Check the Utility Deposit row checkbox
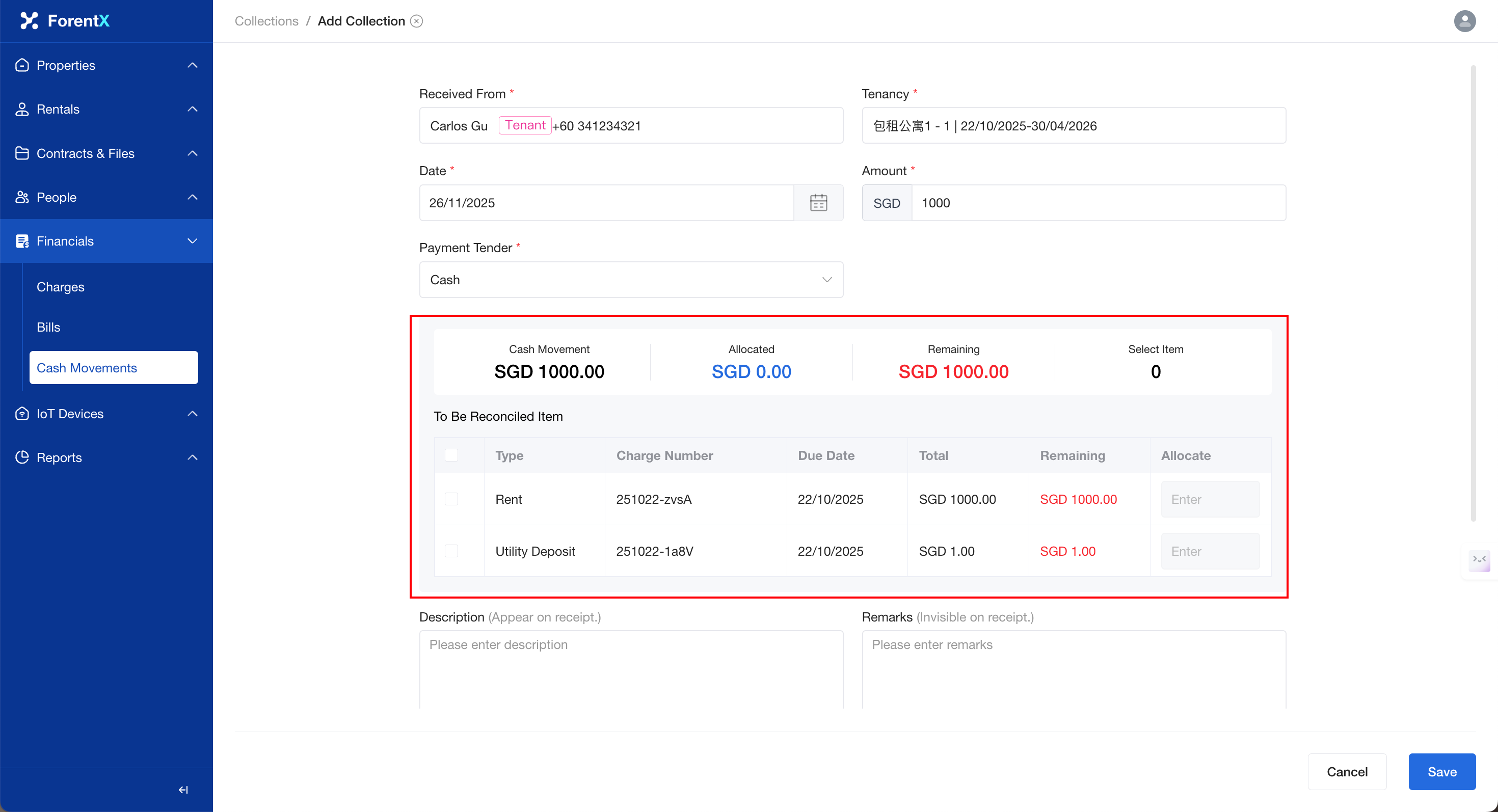The height and width of the screenshot is (812, 1498). (x=451, y=551)
